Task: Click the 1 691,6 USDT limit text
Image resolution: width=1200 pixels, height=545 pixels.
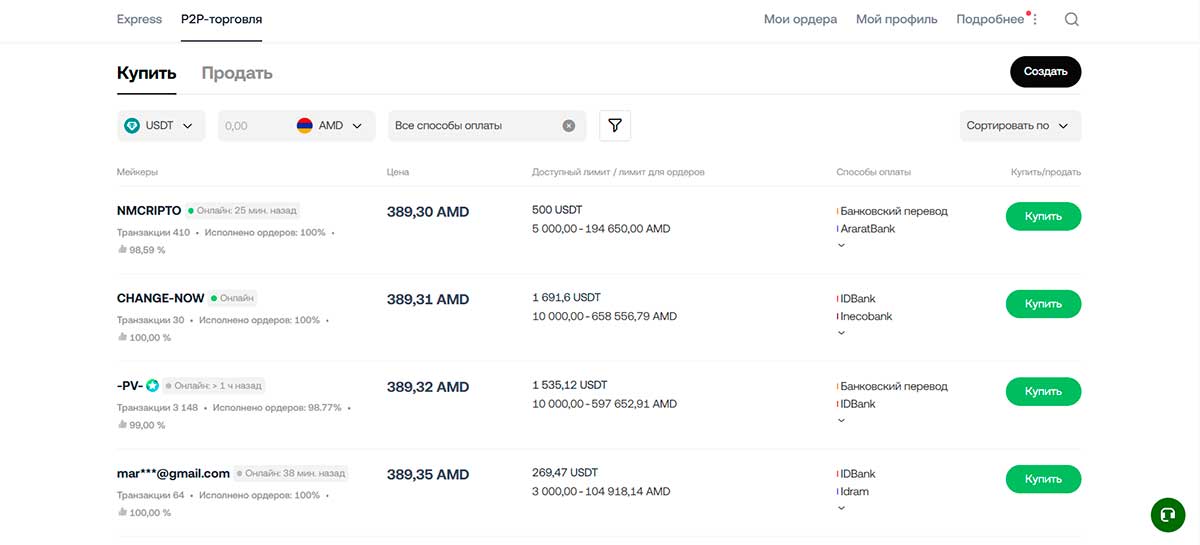Action: pyautogui.click(x=566, y=297)
